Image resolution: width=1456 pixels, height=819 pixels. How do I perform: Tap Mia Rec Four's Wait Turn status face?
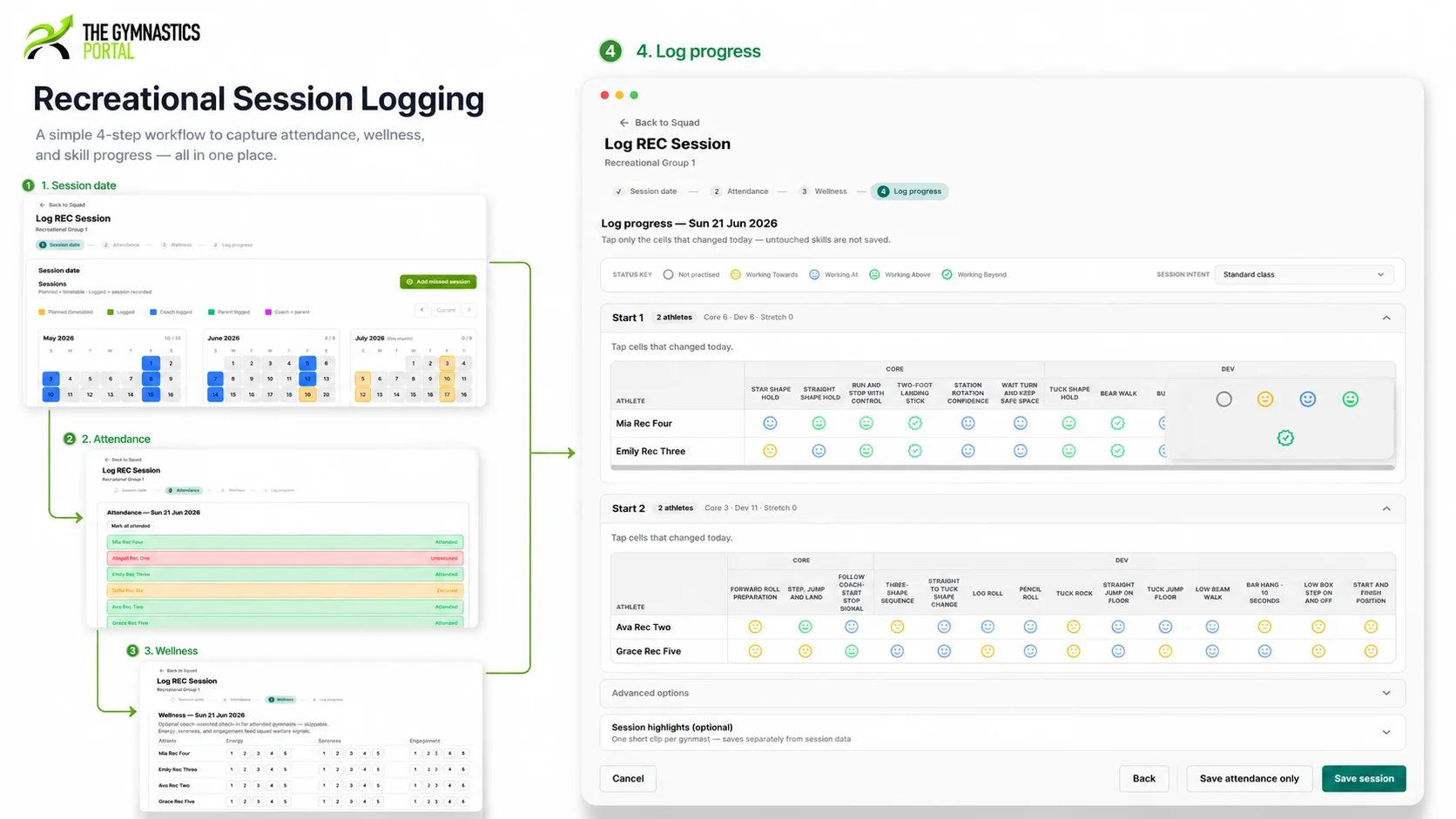click(x=1020, y=423)
